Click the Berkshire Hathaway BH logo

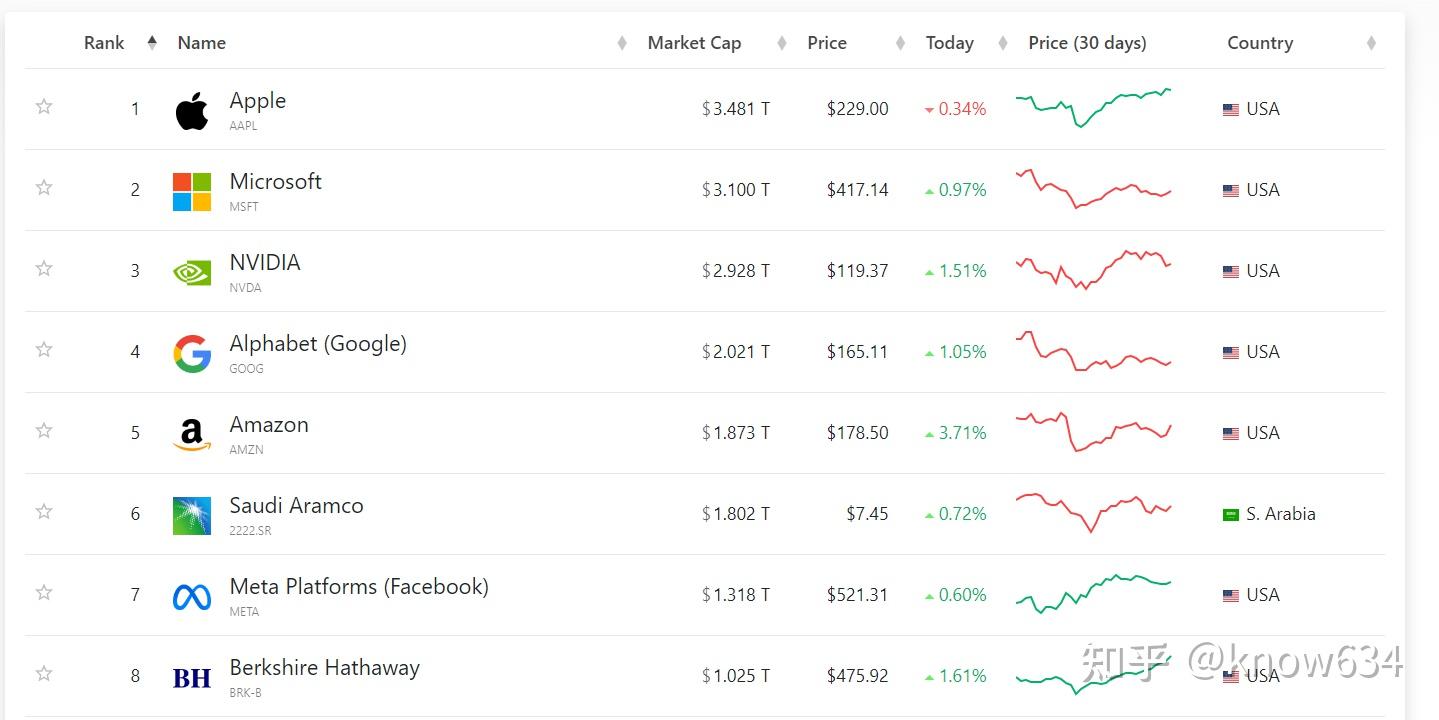coord(192,678)
